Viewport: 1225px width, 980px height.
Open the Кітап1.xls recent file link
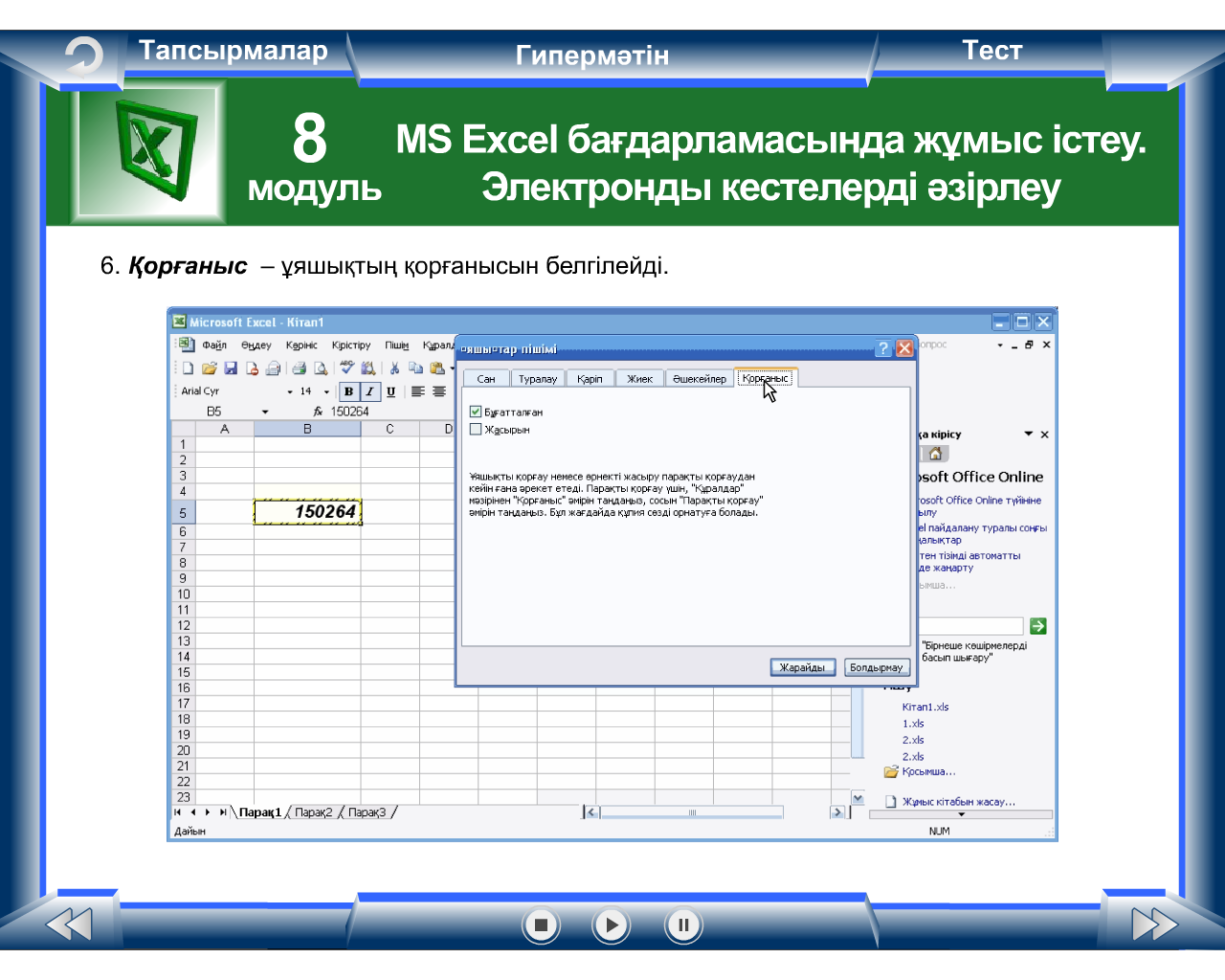(x=925, y=707)
